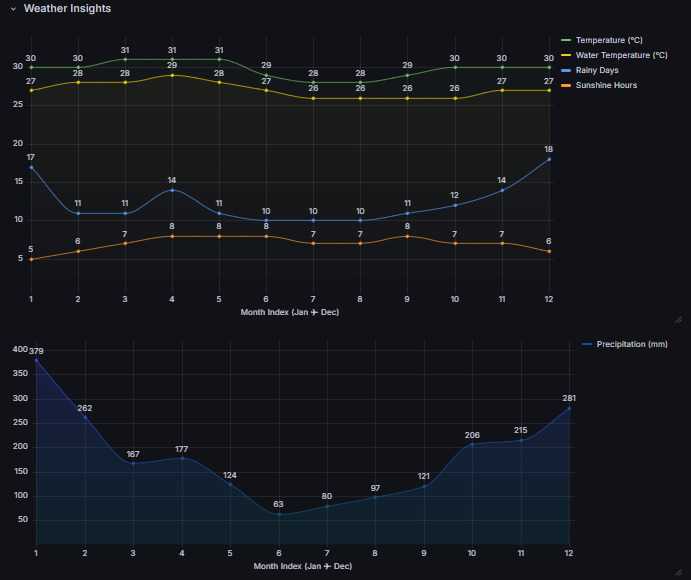The width and height of the screenshot is (691, 580).
Task: Click the Rainy Days point labeled 18
Action: pyautogui.click(x=548, y=159)
